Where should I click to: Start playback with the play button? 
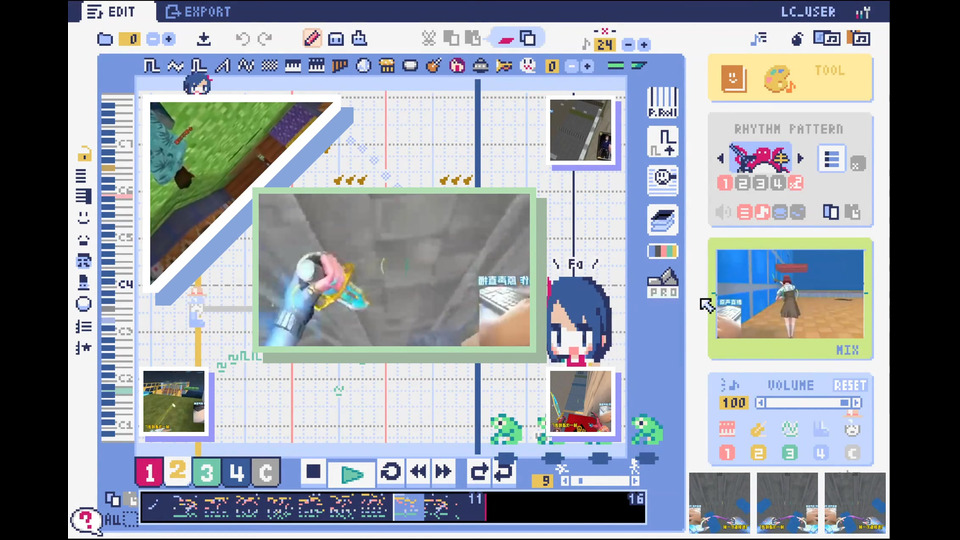click(x=351, y=473)
